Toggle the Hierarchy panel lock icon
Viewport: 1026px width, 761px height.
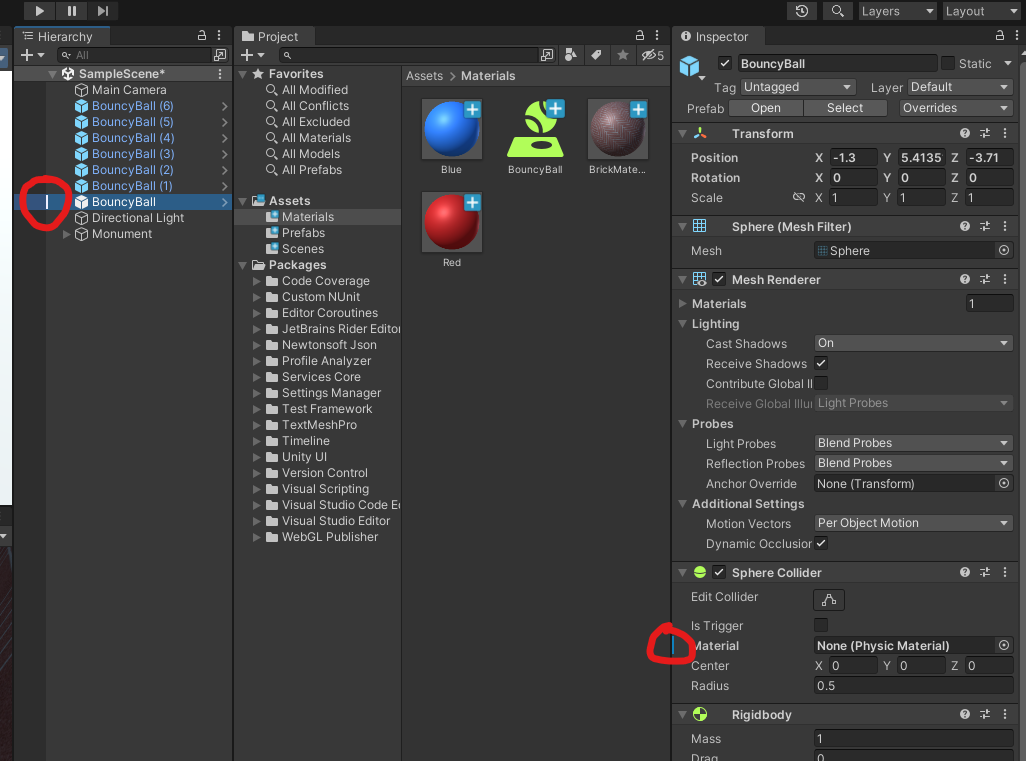(202, 36)
